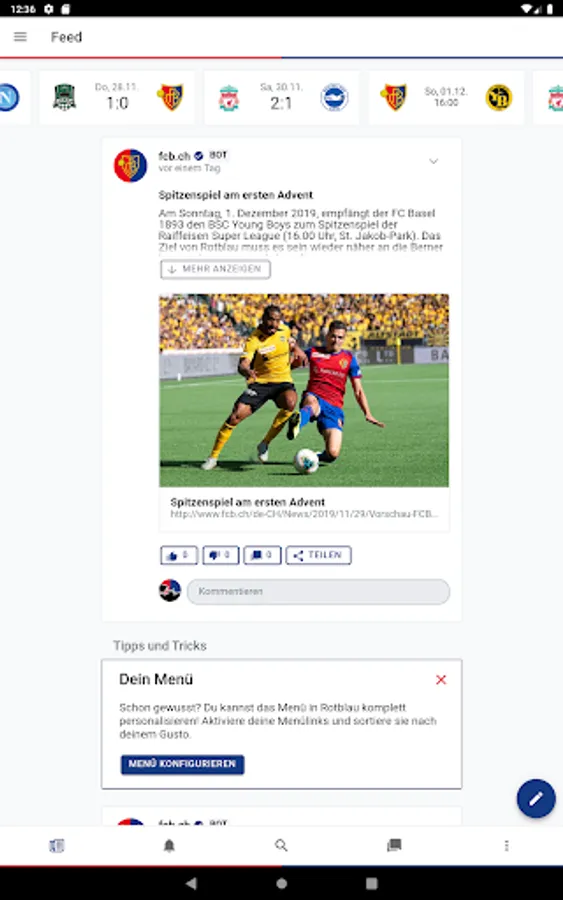The width and height of the screenshot is (563, 900).
Task: Like the Spitzenspiel post with thumbs up
Action: click(x=178, y=555)
